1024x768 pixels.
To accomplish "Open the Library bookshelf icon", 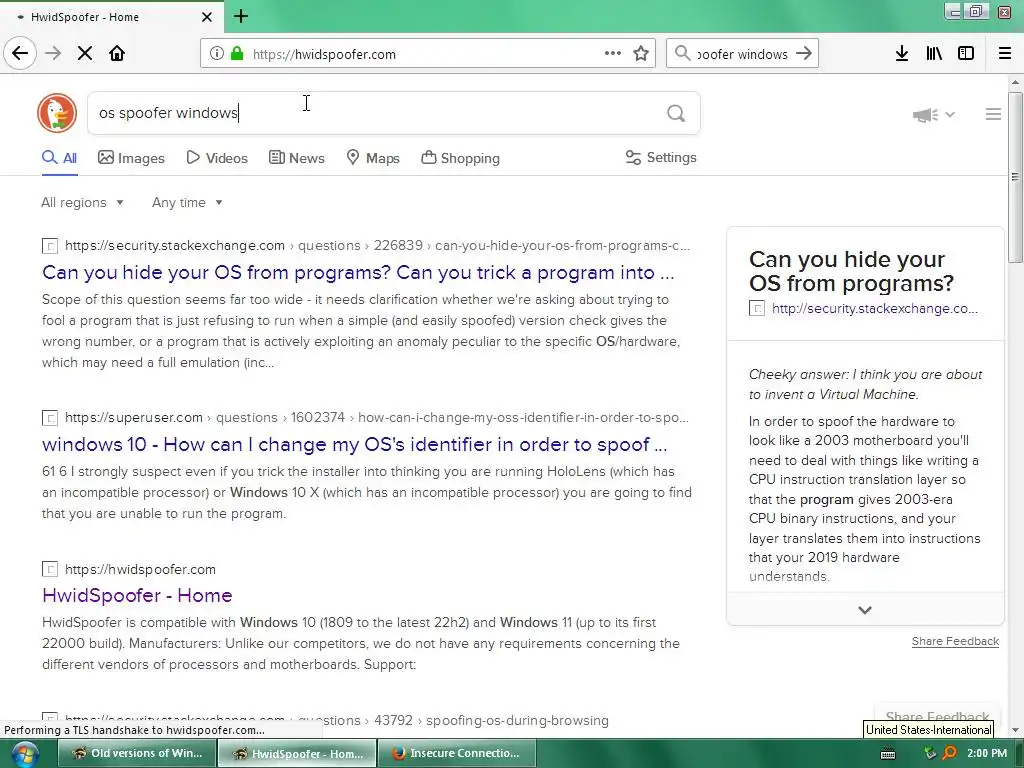I will pos(934,54).
